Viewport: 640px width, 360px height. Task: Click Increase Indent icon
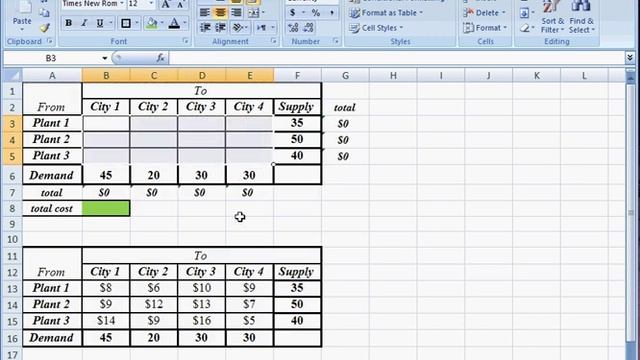[x=220, y=28]
